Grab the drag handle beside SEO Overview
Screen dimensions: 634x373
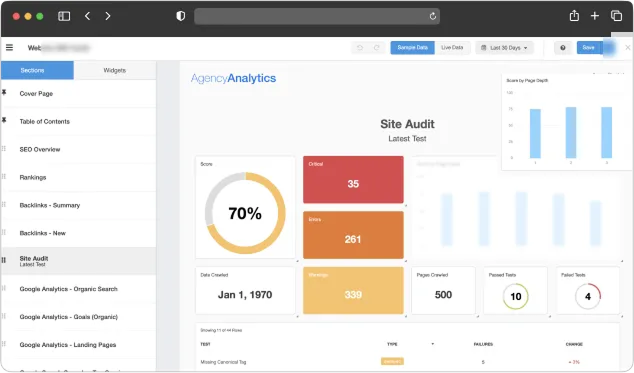(x=4, y=149)
